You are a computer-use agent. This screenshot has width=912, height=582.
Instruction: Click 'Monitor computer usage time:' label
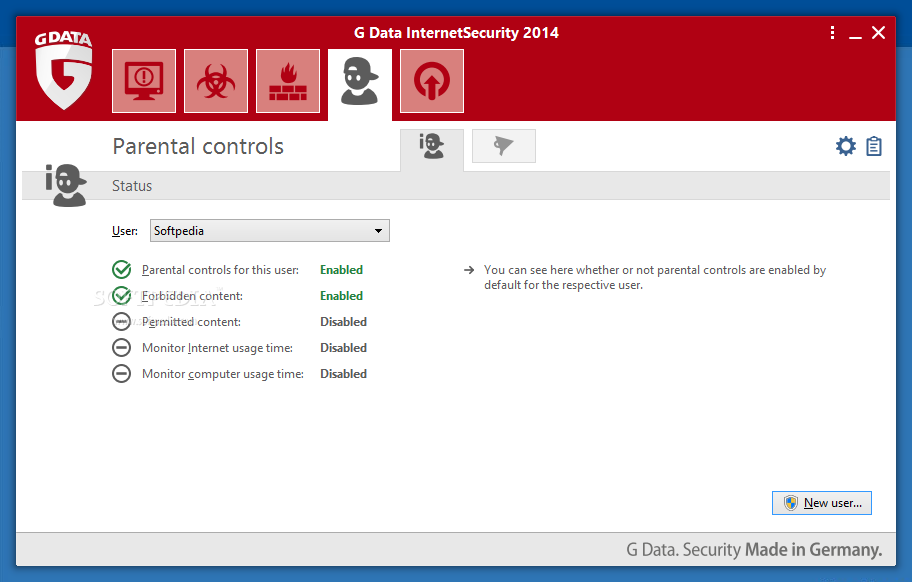click(223, 374)
